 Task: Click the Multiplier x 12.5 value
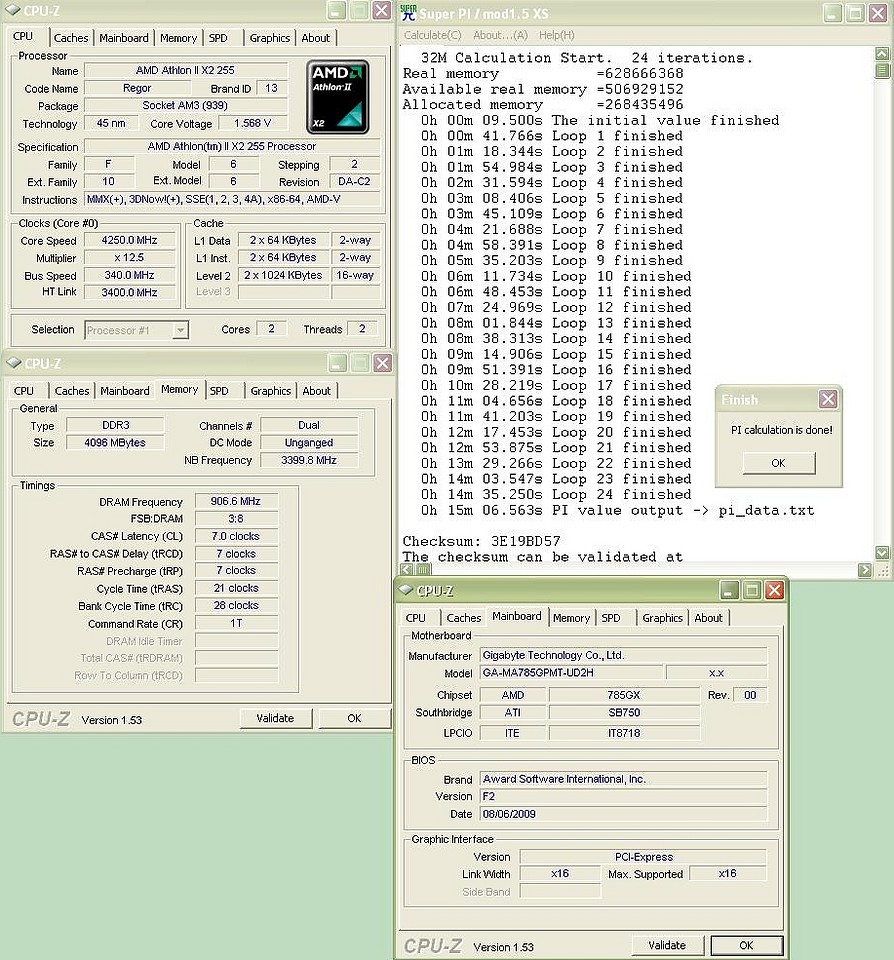tap(130, 258)
